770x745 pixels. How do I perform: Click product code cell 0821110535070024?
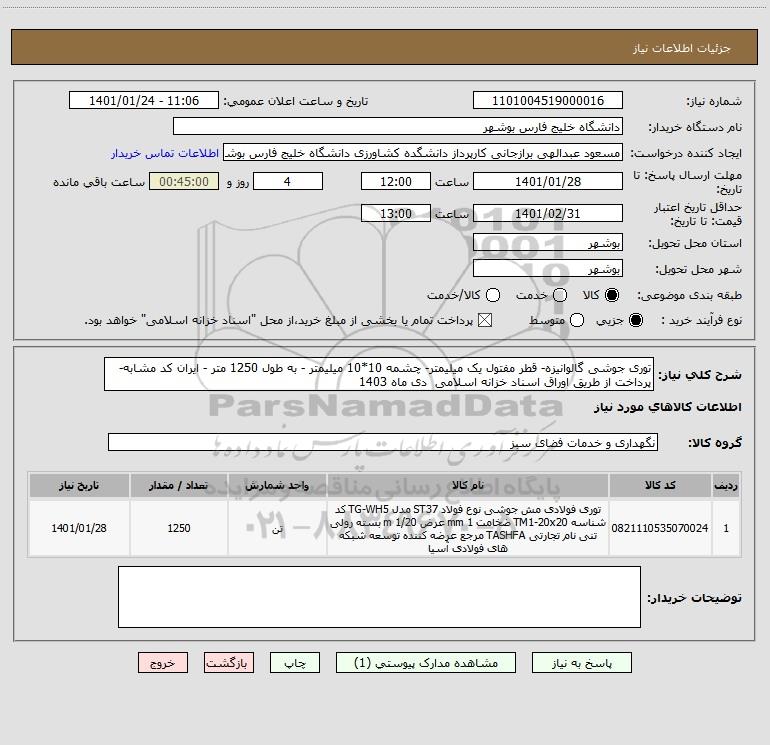(x=660, y=528)
